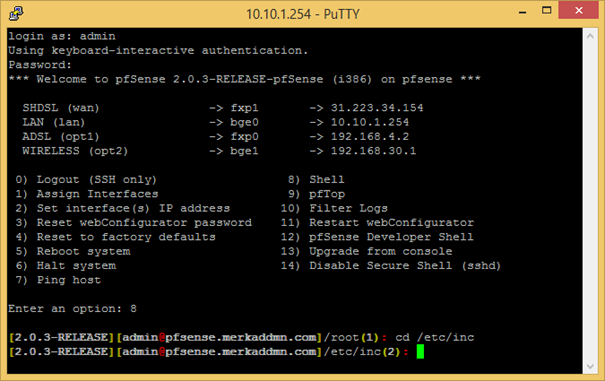This screenshot has width=605, height=381.
Task: Minimize the PuTTY window
Action: coord(522,12)
